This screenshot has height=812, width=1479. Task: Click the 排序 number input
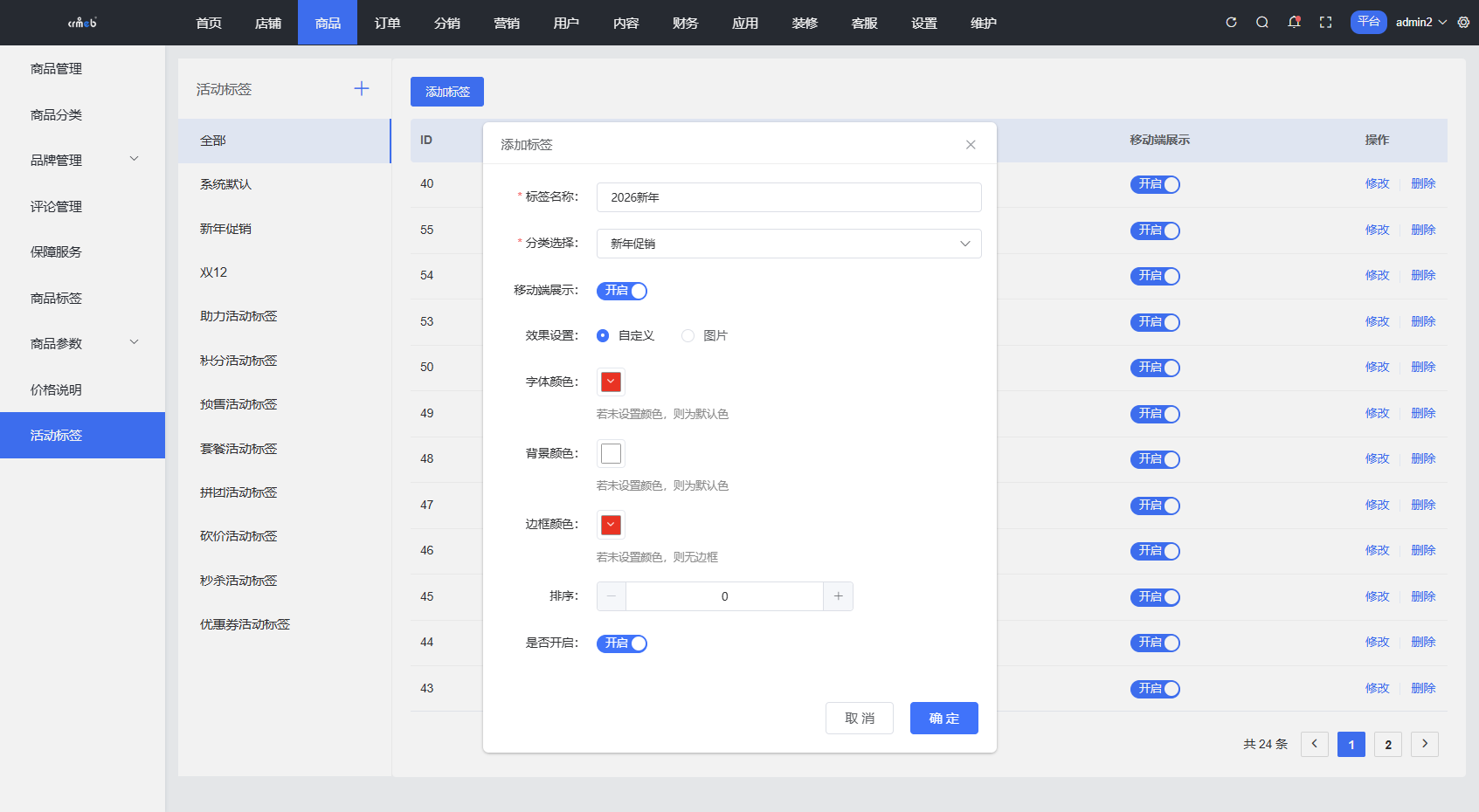[724, 596]
